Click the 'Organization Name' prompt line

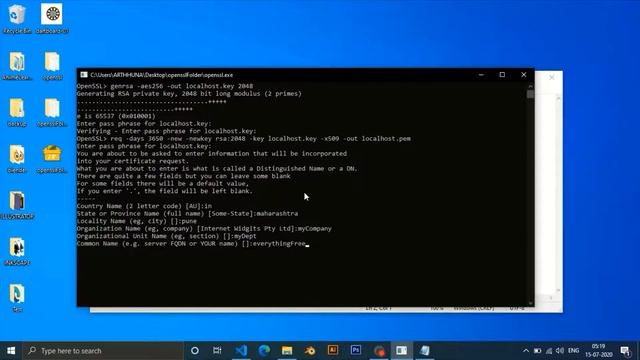[x=204, y=229]
